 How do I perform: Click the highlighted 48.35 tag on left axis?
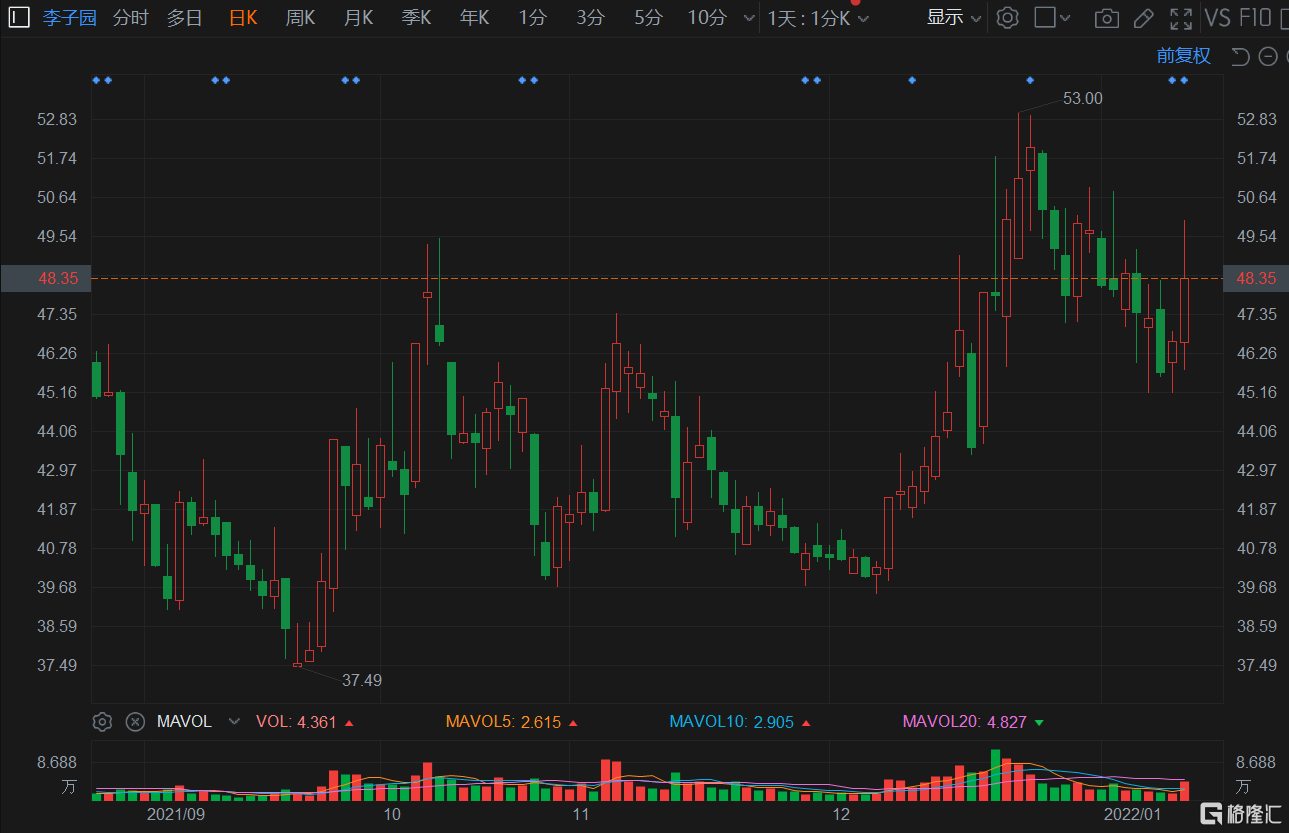tap(46, 278)
